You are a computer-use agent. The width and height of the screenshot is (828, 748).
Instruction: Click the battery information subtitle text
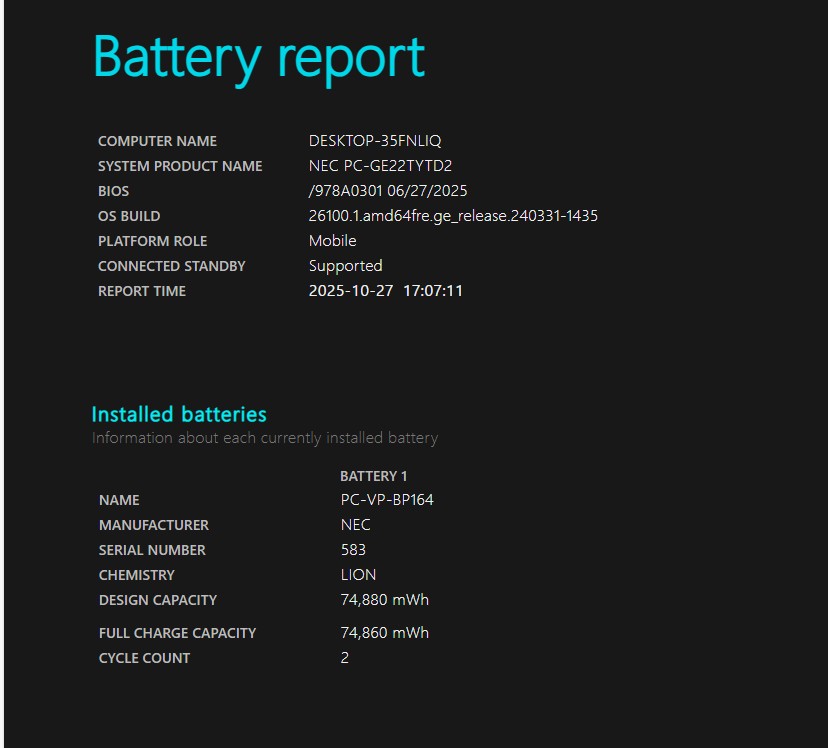pos(264,438)
